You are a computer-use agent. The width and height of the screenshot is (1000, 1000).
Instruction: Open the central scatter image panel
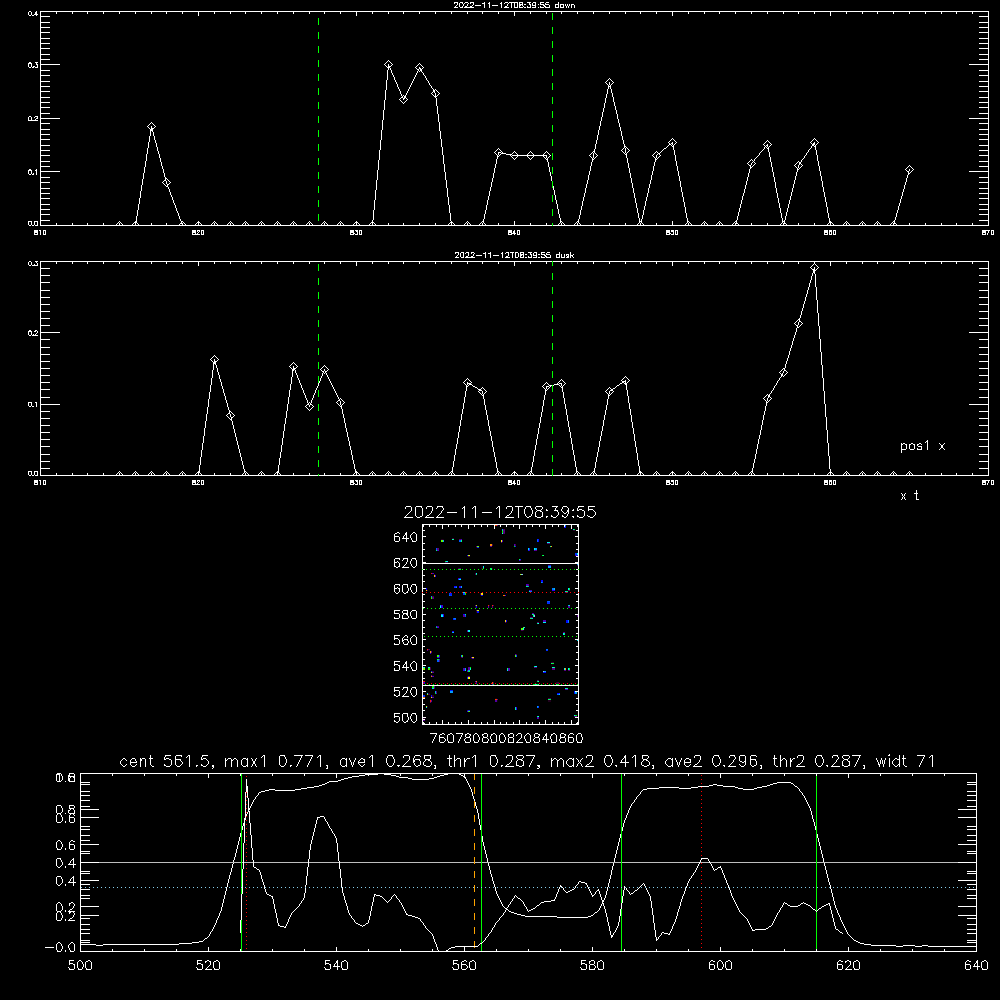[501, 624]
